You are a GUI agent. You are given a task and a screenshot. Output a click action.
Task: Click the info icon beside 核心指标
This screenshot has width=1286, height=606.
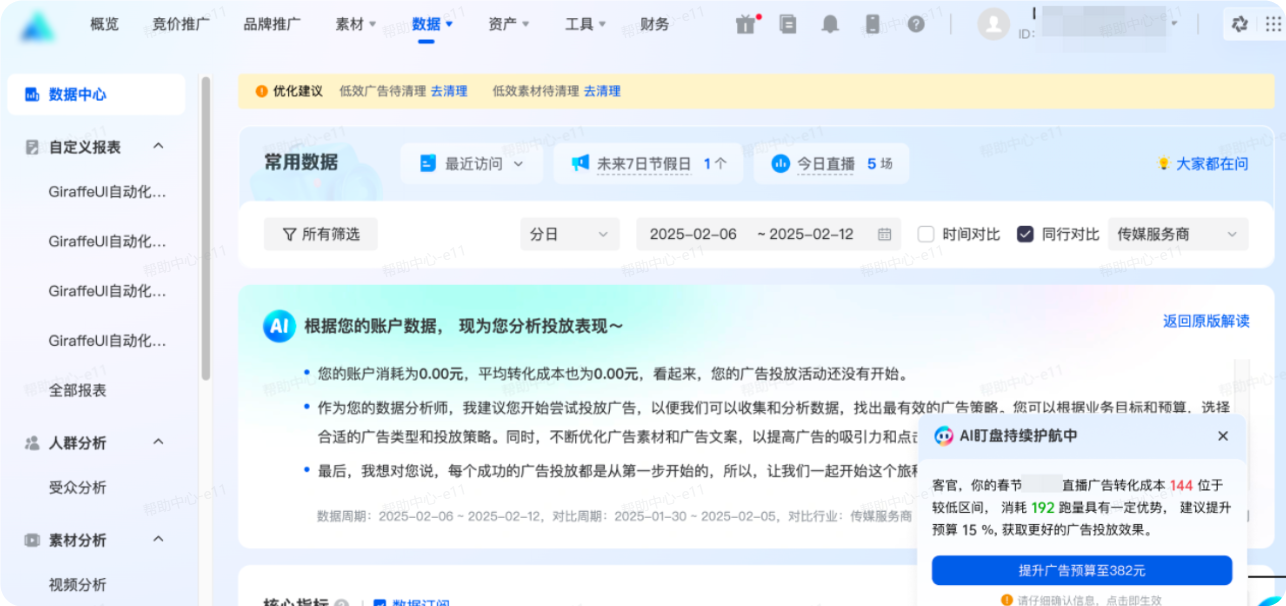tap(342, 603)
